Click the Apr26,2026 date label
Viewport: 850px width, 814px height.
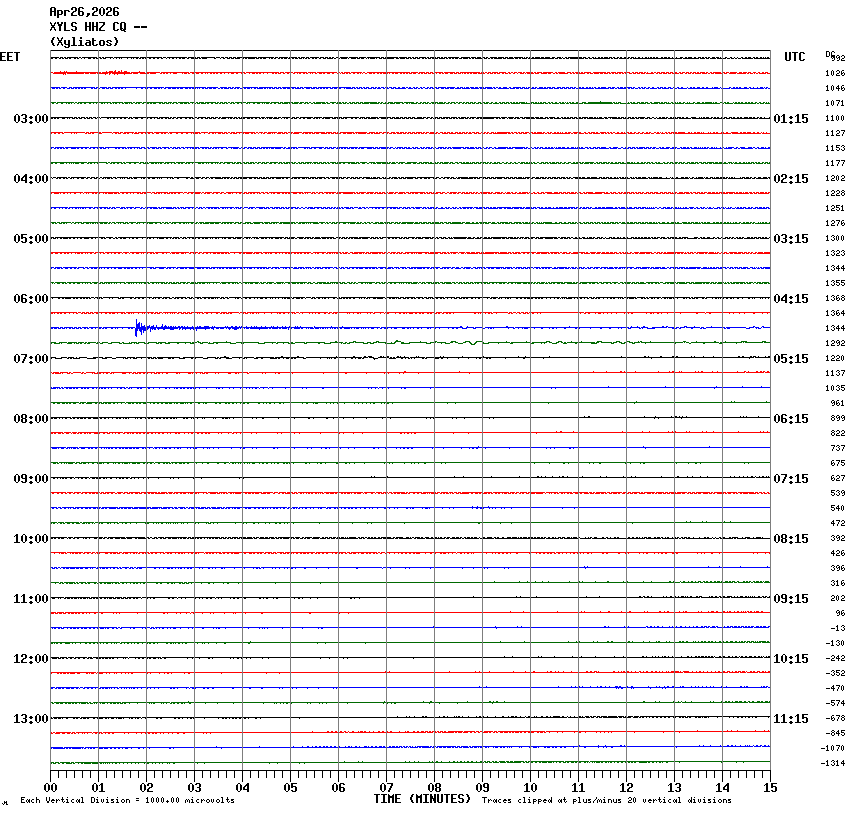coord(84,12)
